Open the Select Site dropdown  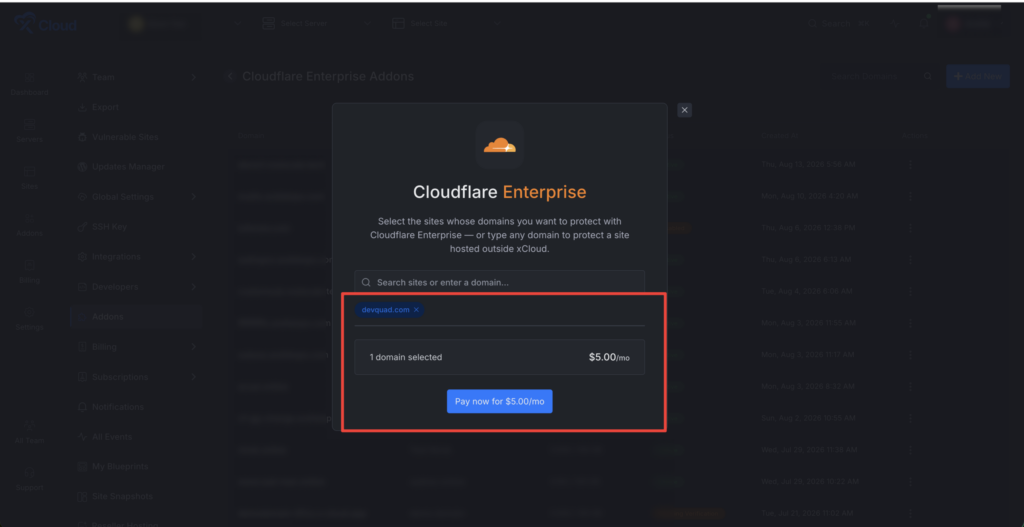(446, 24)
